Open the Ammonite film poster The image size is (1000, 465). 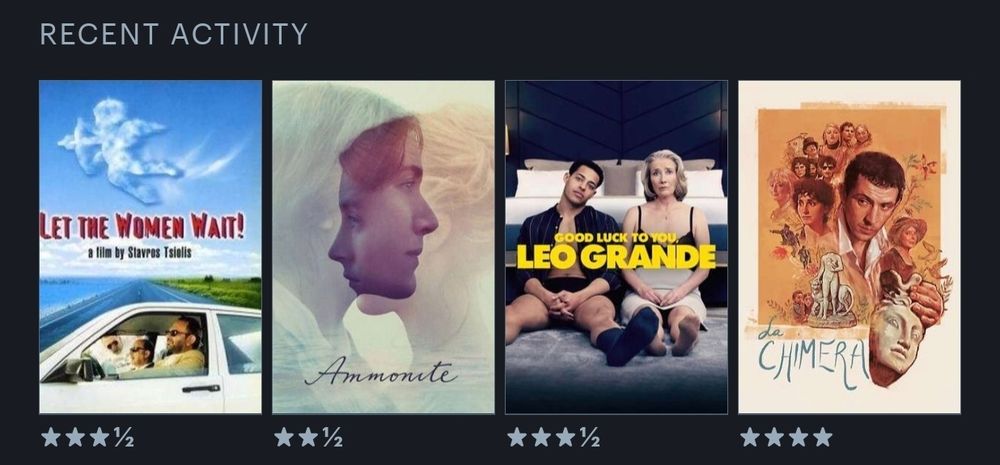[383, 247]
